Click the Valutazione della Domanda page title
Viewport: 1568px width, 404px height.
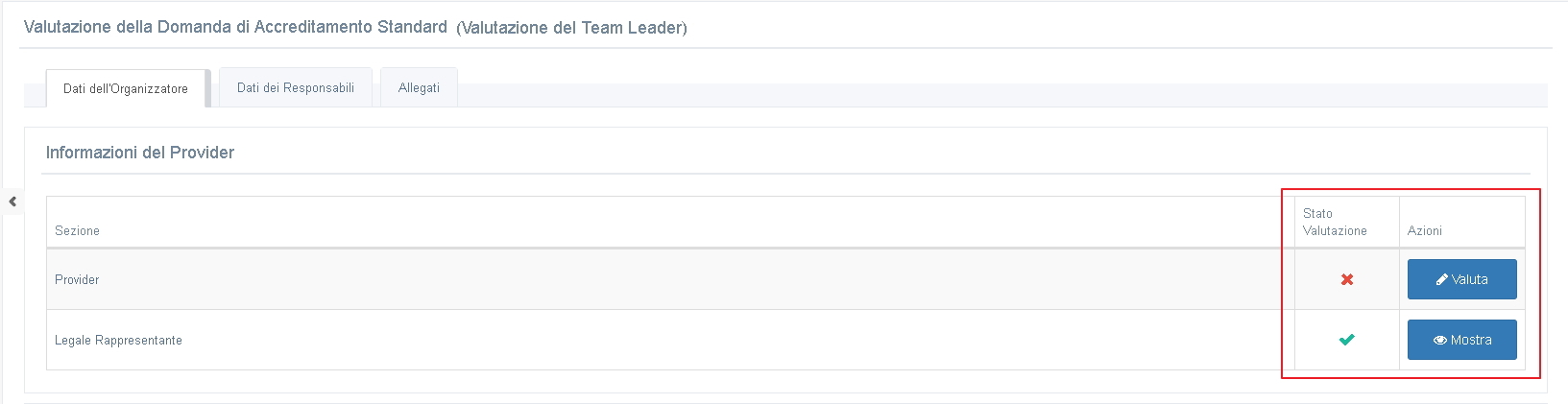point(235,27)
